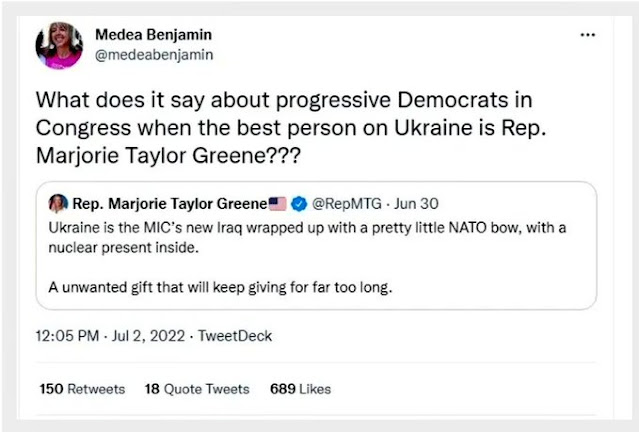The image size is (639, 432).
Task: Click the blue verified badge
Action: [299, 203]
